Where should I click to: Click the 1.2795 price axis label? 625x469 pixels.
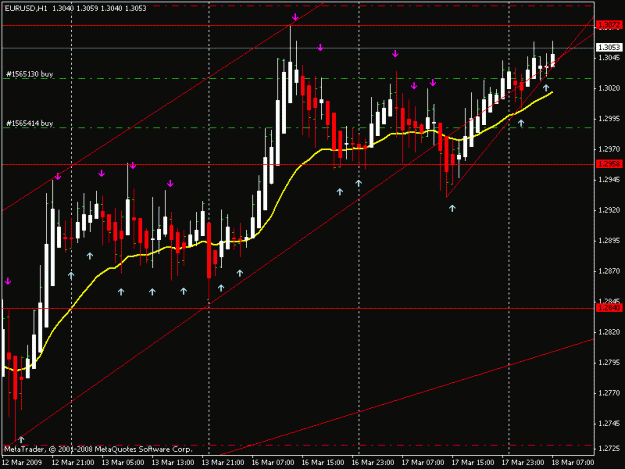tap(609, 363)
